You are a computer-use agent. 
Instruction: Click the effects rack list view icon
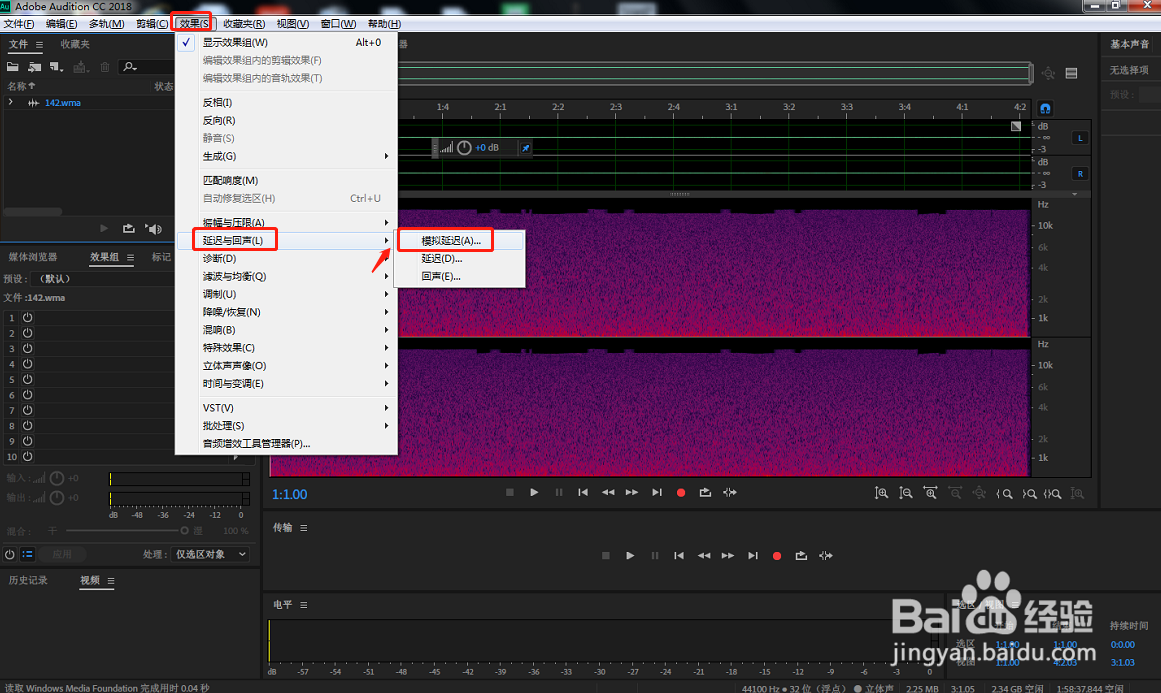point(27,554)
